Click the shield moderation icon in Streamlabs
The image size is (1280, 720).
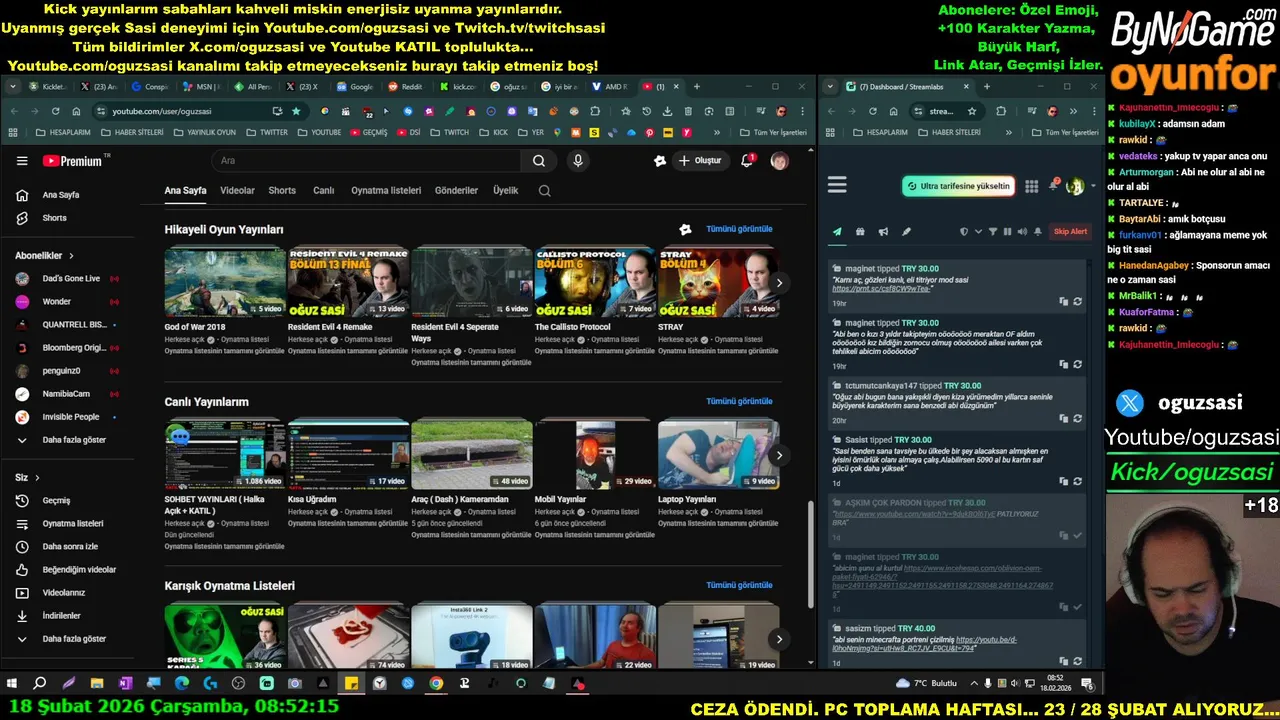964,232
